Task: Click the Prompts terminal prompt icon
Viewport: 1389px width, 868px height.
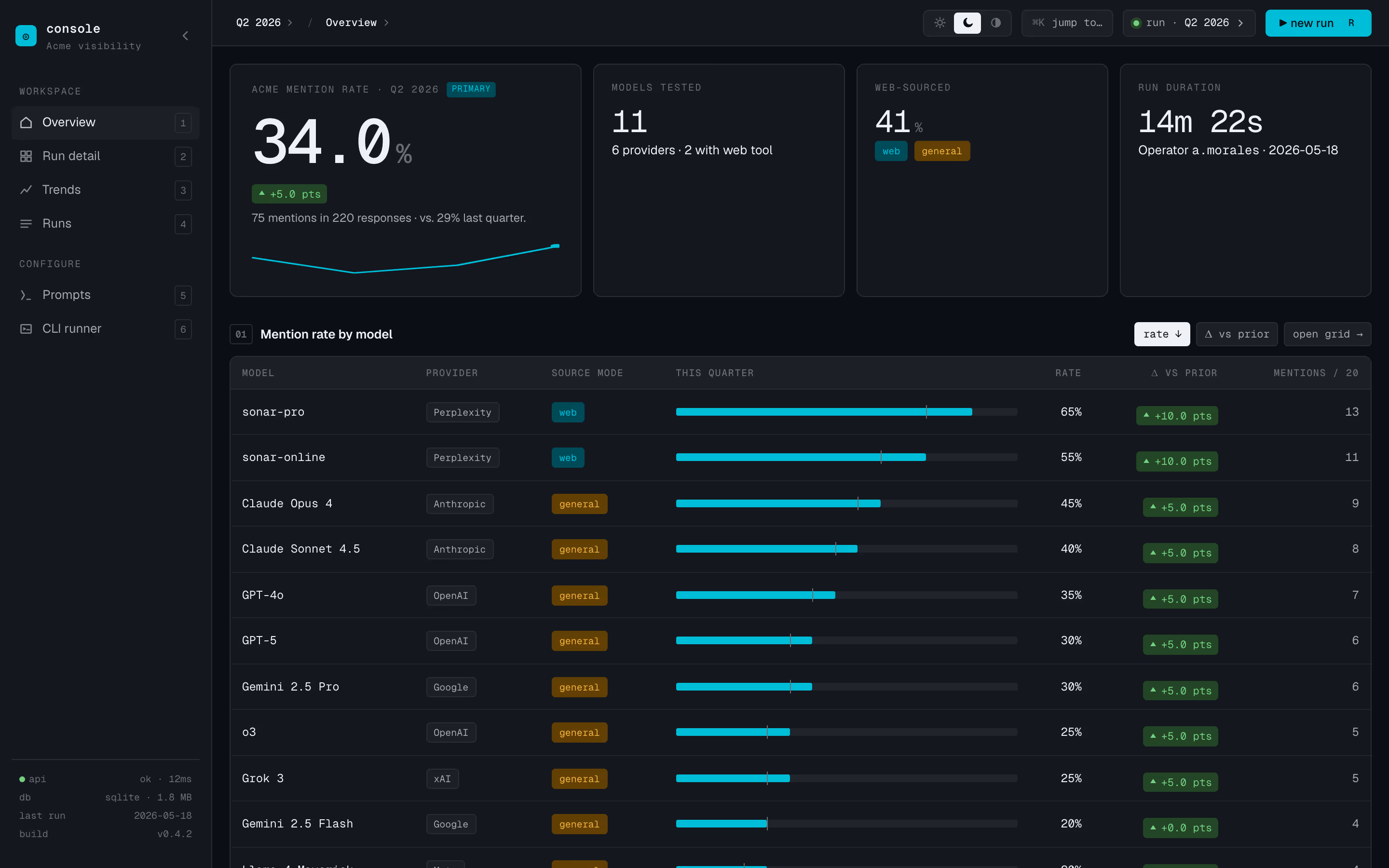Action: click(x=26, y=295)
